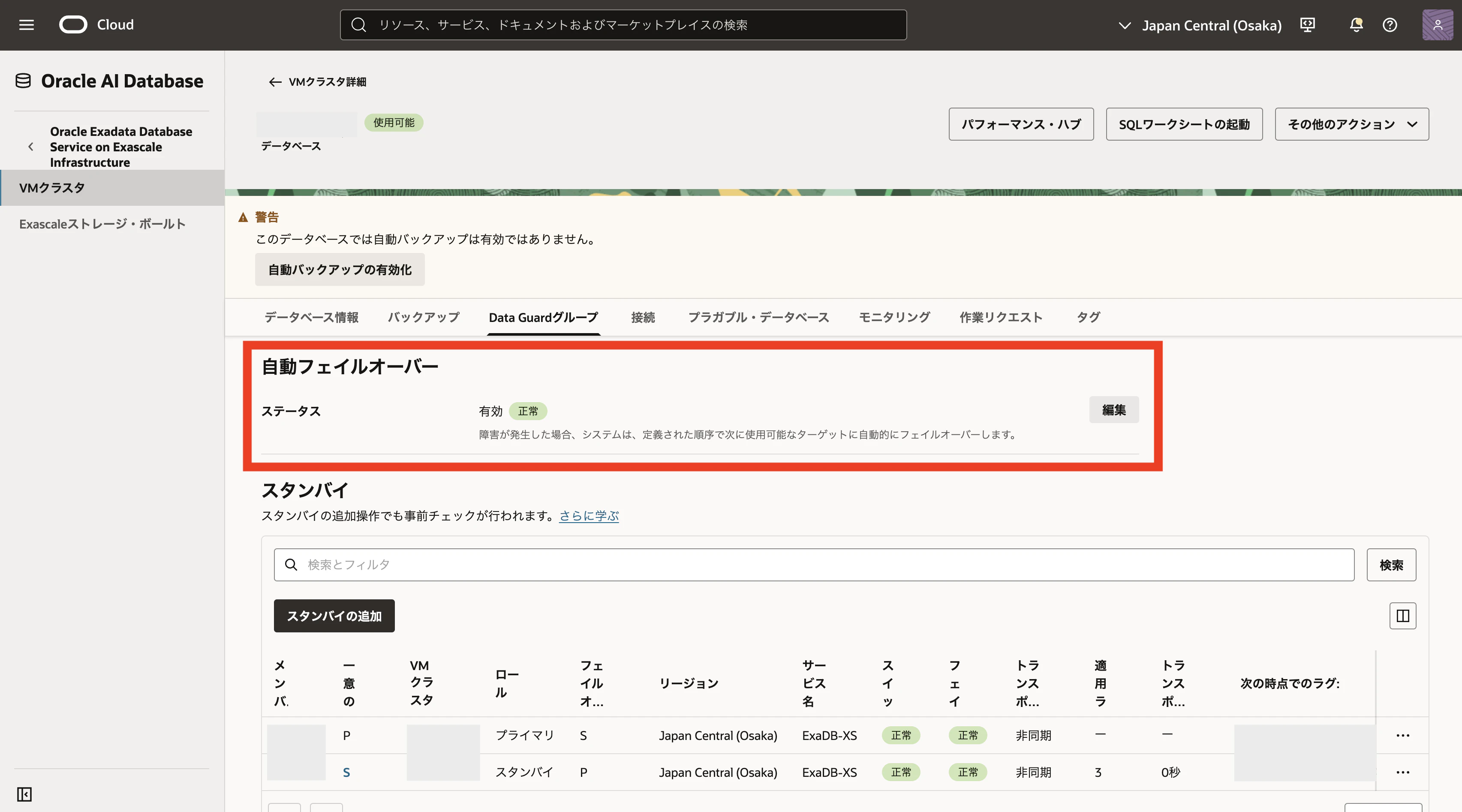Open the 接続 tab
1462x812 pixels.
click(x=643, y=317)
